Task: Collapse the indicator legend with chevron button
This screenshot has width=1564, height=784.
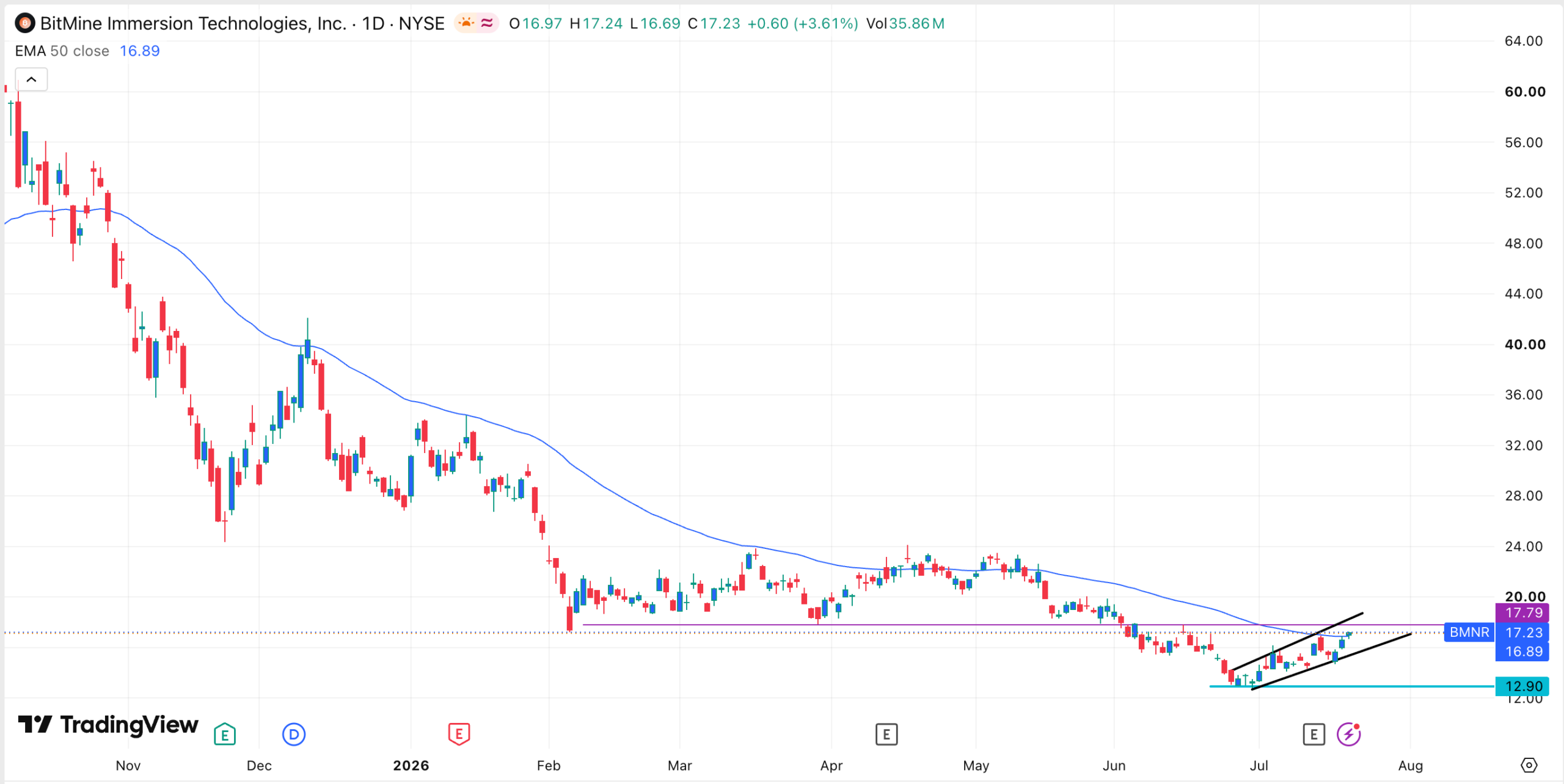Action: [x=31, y=79]
